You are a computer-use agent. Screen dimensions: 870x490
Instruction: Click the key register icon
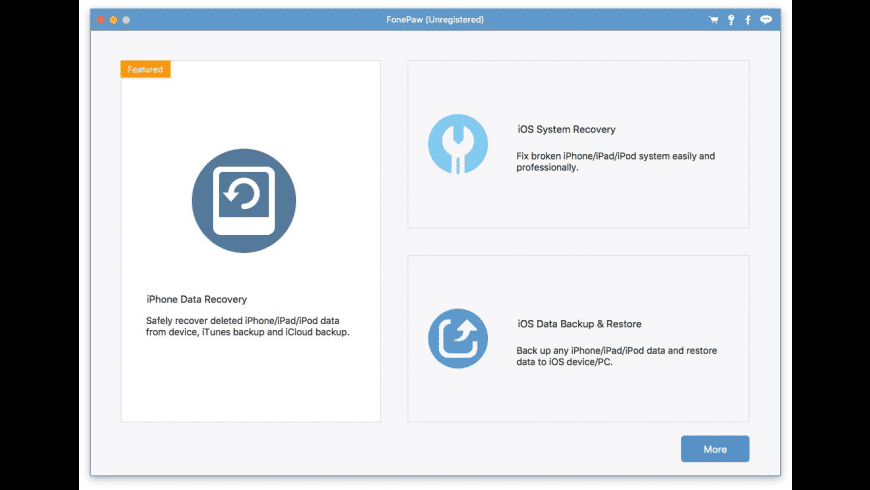[731, 20]
